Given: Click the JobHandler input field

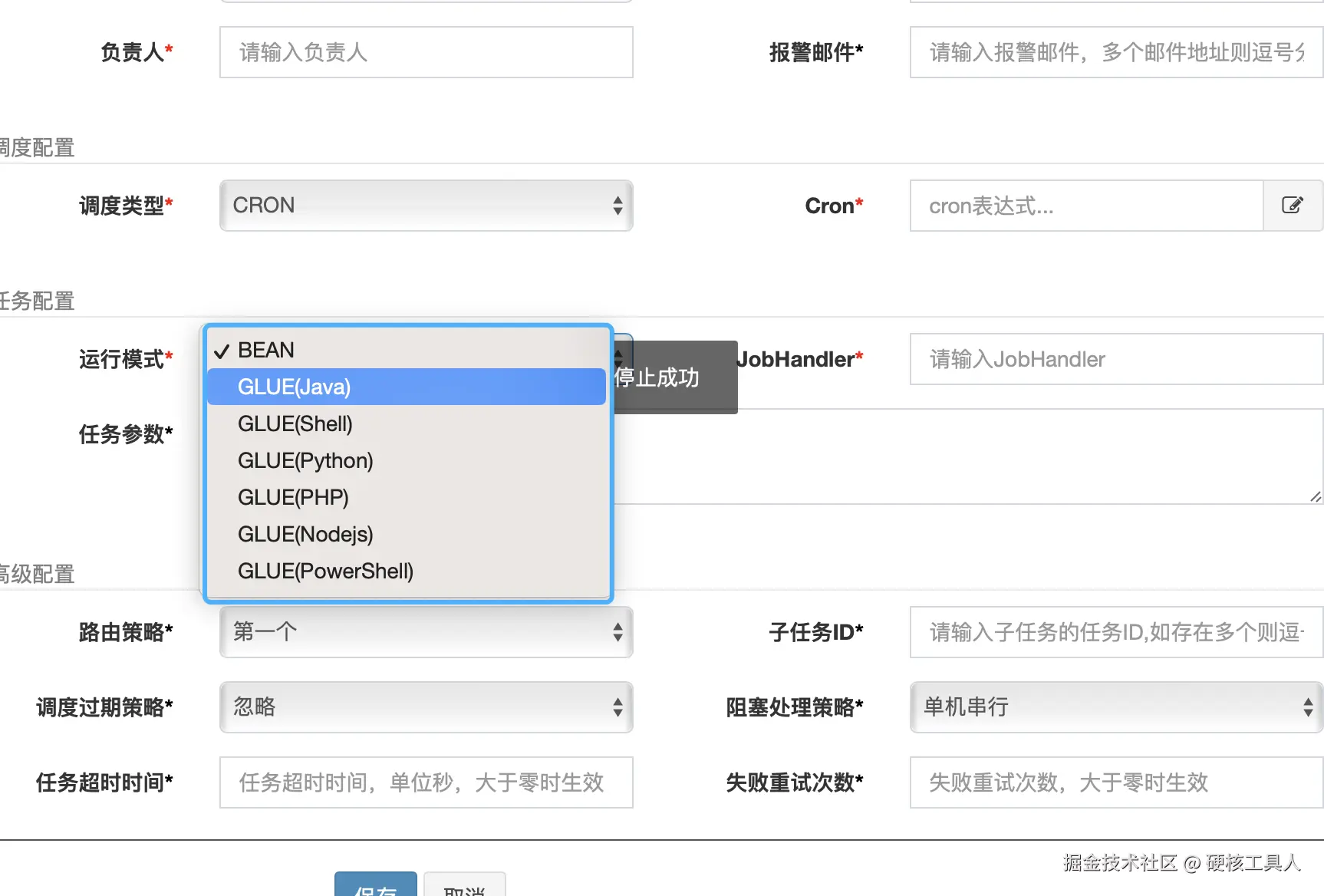Looking at the screenshot, I should [1116, 359].
